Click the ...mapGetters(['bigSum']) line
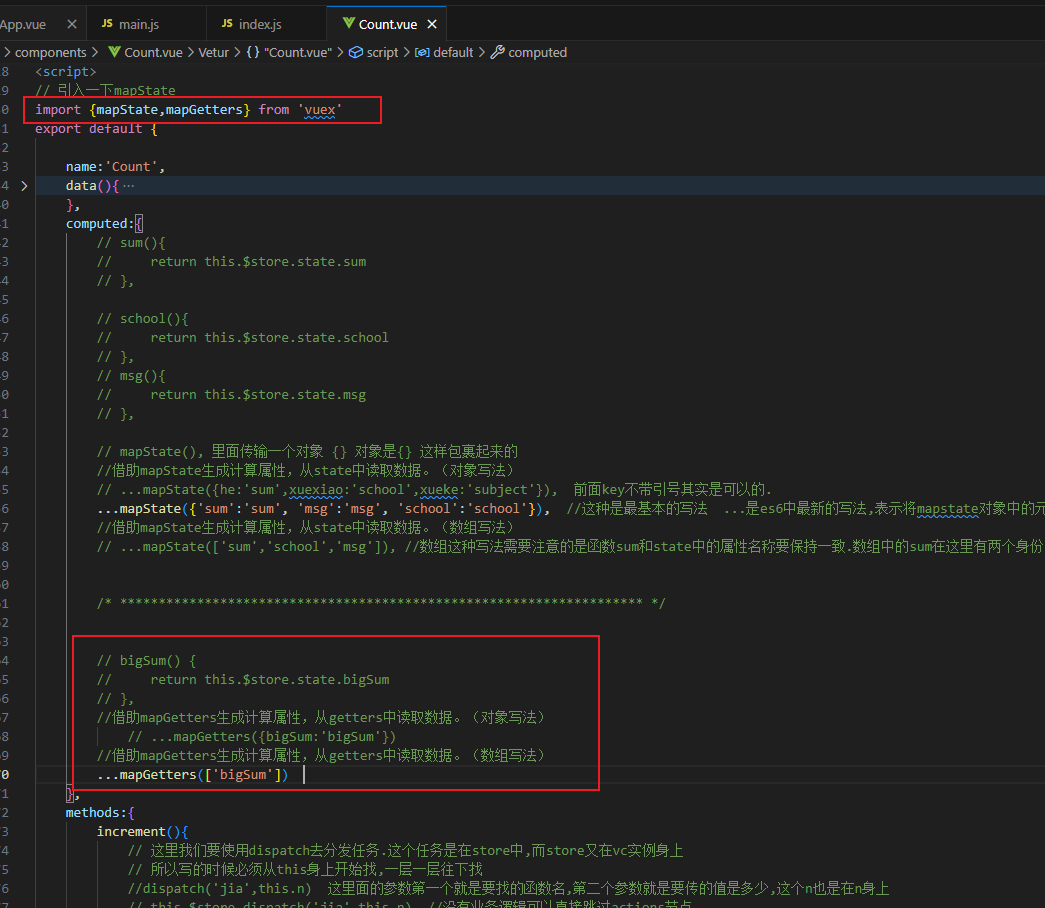Image resolution: width=1045 pixels, height=908 pixels. (193, 775)
